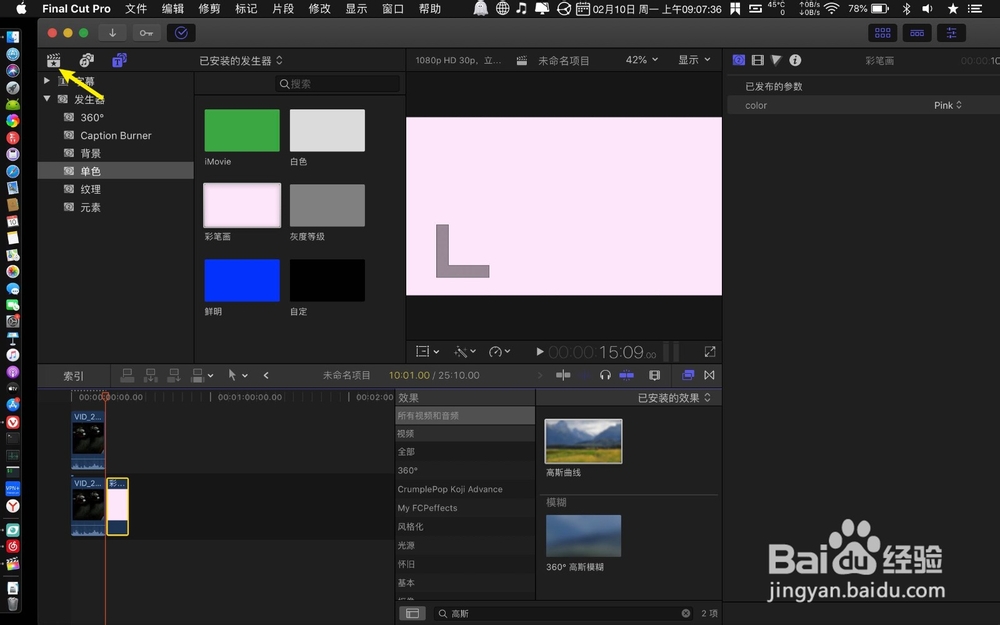This screenshot has width=1000, height=625.
Task: Select the color inspector triangle icon
Action: [776, 60]
